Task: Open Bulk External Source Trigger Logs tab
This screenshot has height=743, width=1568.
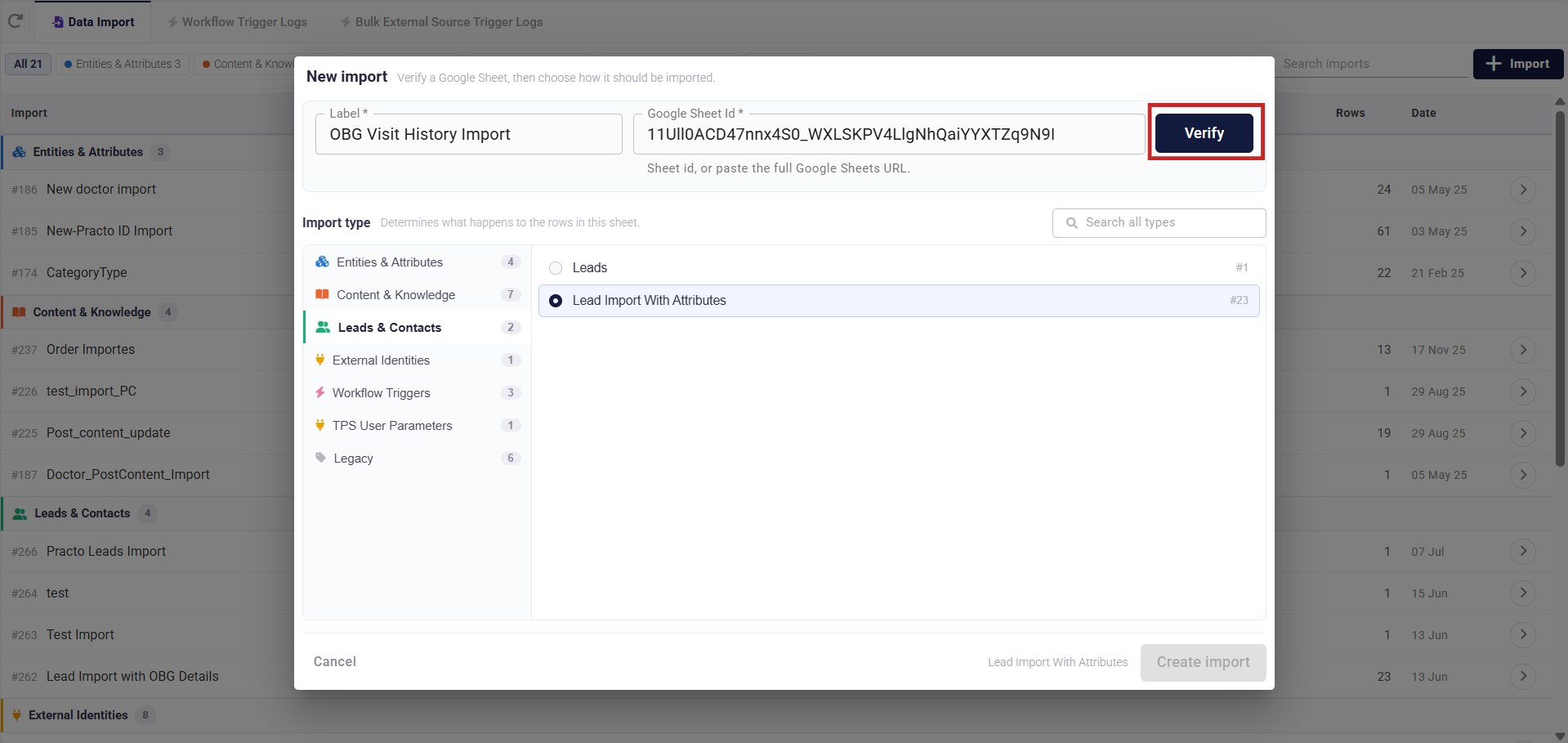Action: [442, 22]
